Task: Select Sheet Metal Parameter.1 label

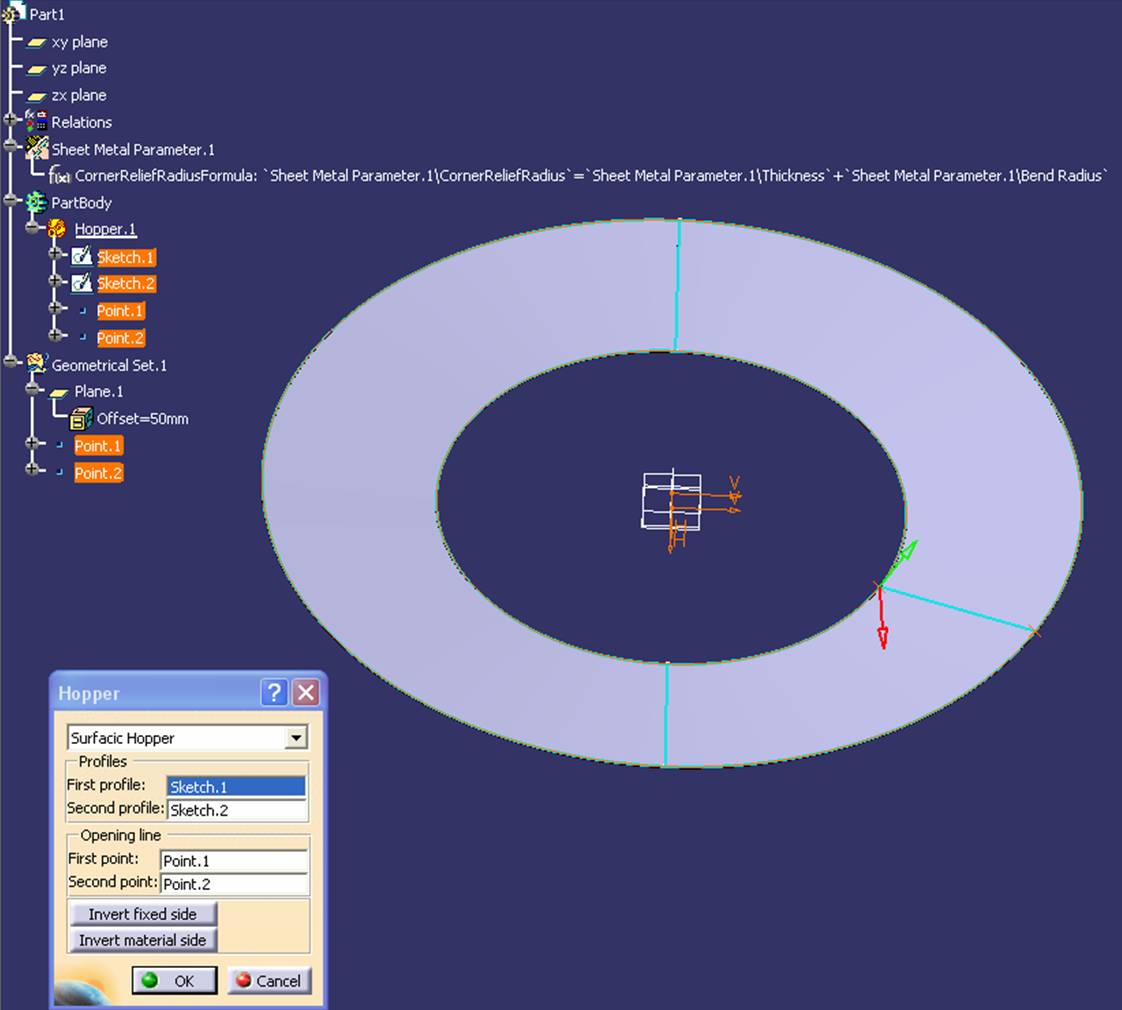Action: click(x=133, y=150)
